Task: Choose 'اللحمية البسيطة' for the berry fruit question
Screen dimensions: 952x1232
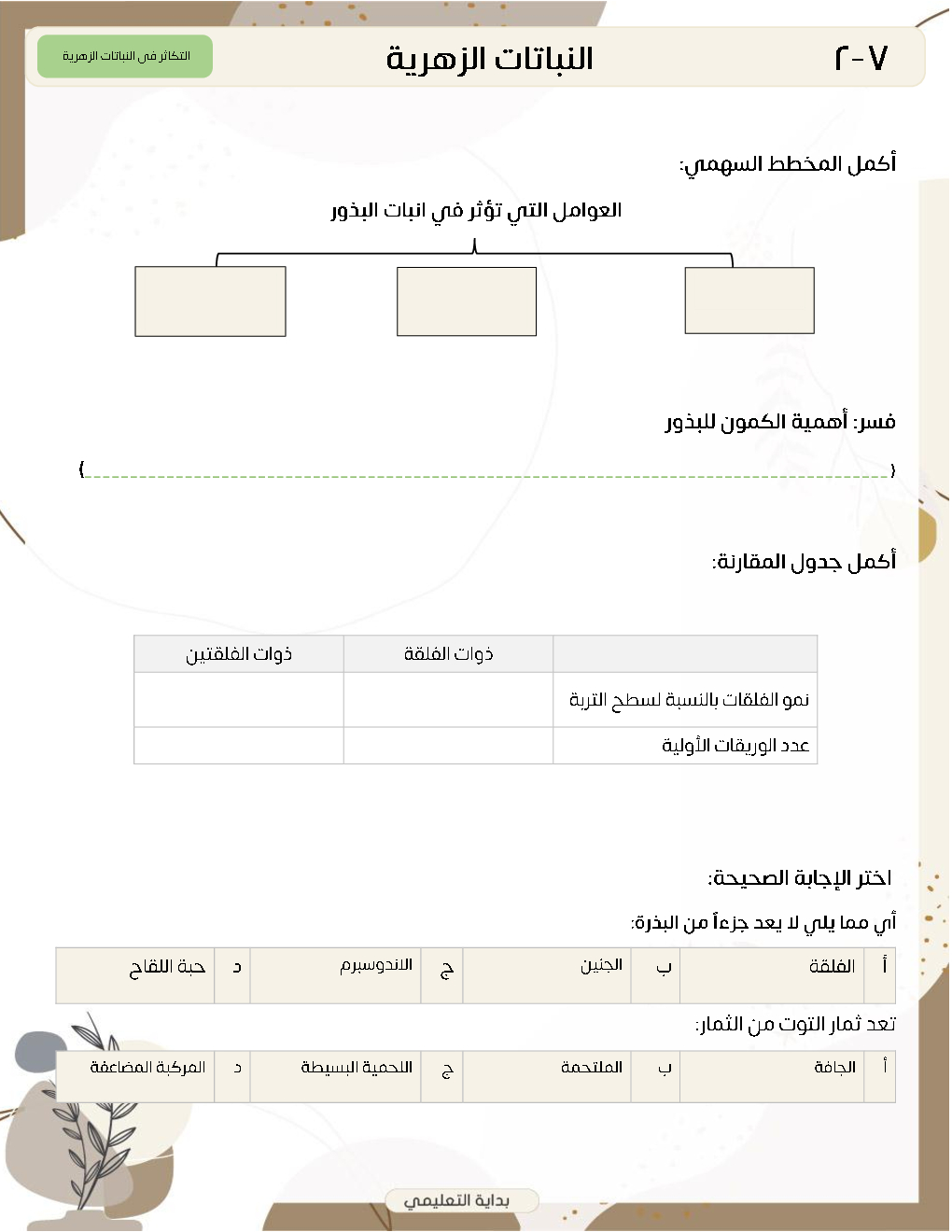Action: click(357, 1068)
